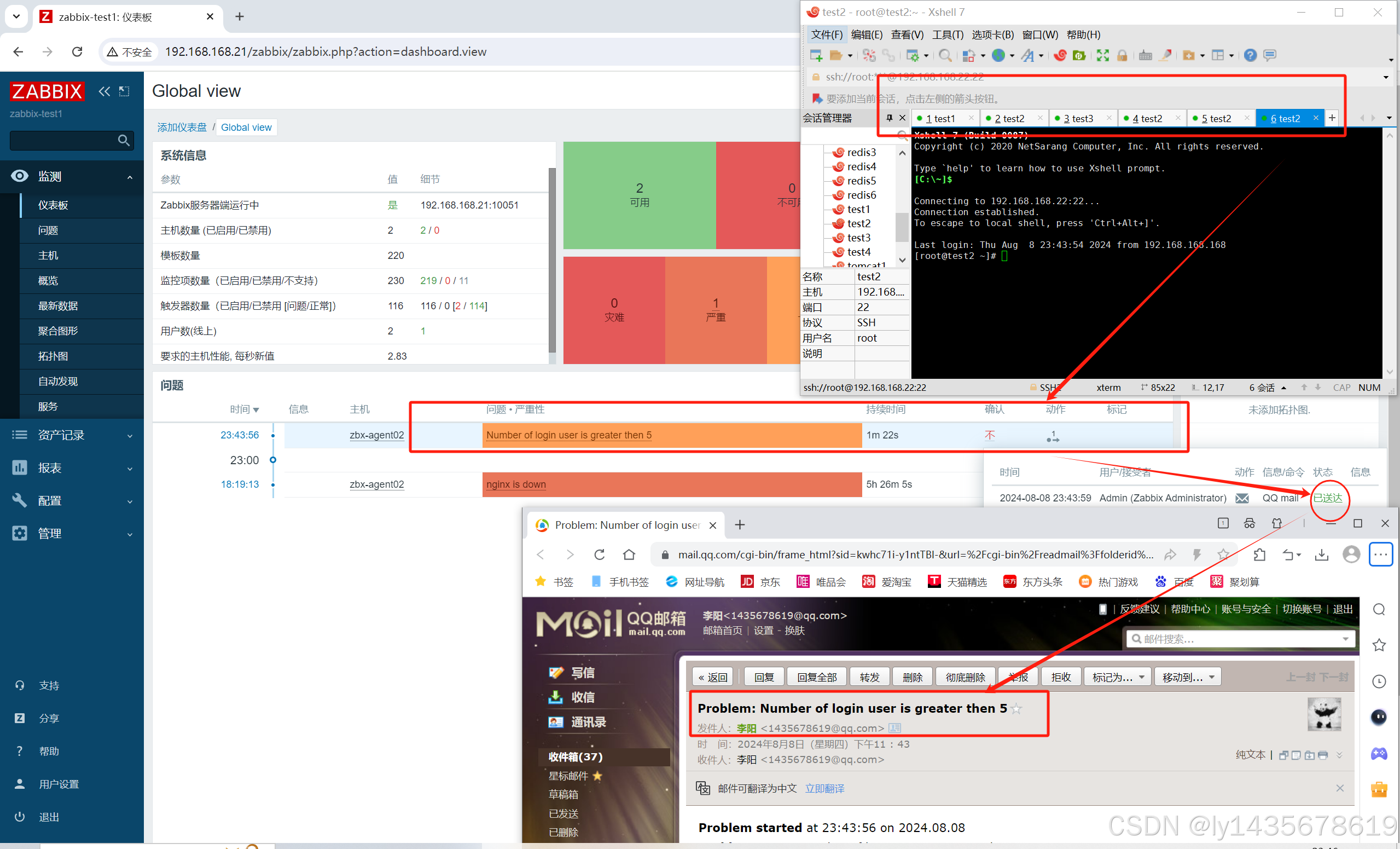Click the red 灾难 severity tile

614,310
